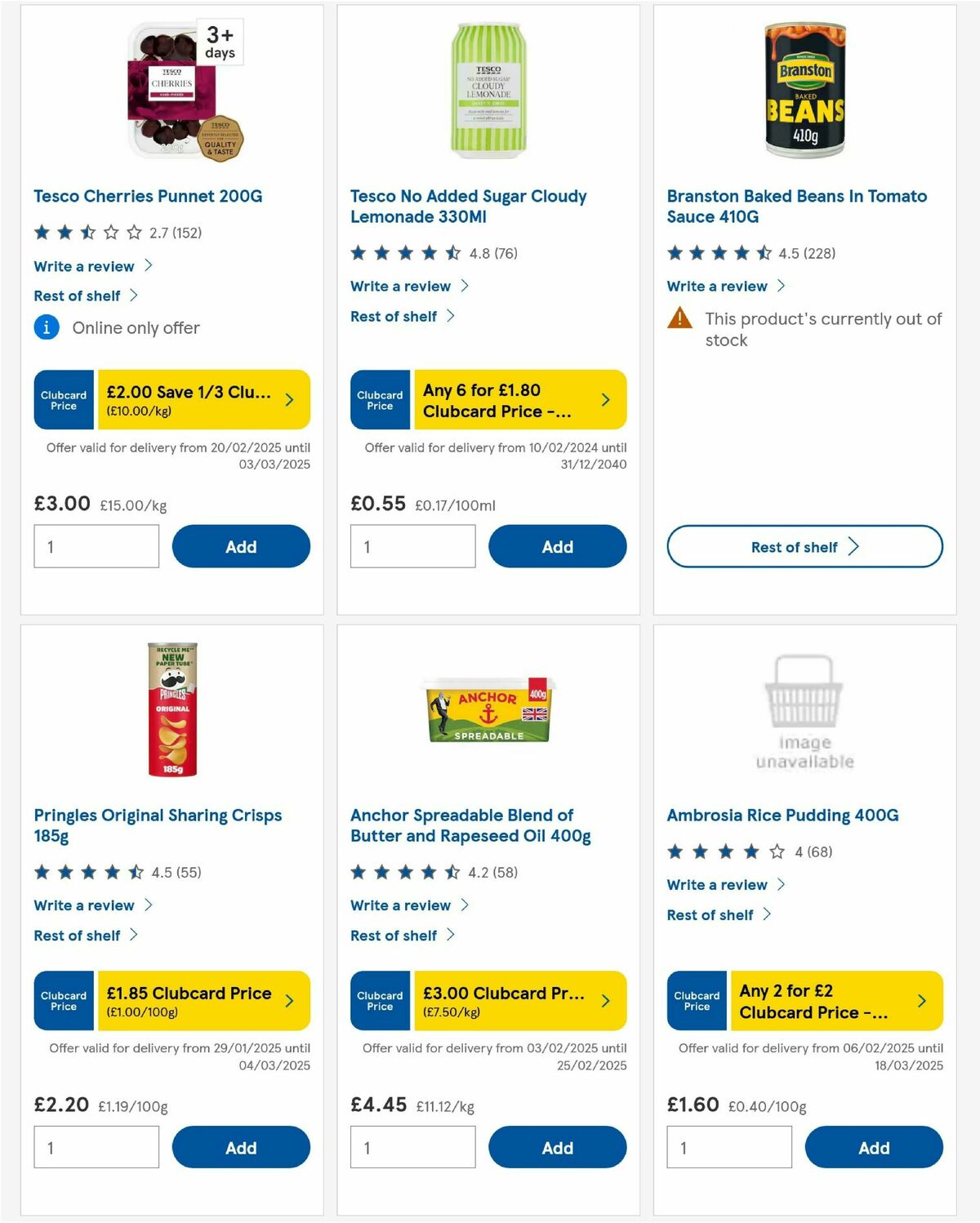Add Tesco Cherries Punnet to basket
This screenshot has height=1223, width=980.
pos(241,546)
